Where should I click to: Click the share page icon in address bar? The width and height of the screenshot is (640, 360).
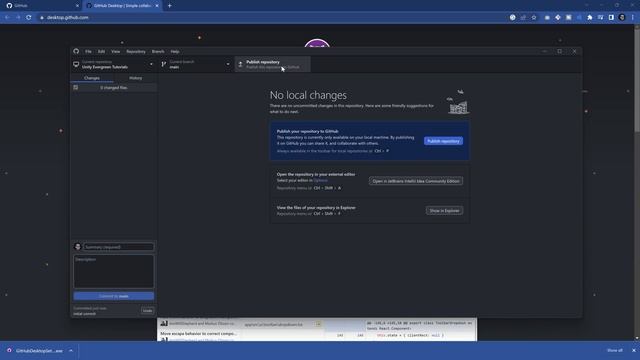coord(523,18)
